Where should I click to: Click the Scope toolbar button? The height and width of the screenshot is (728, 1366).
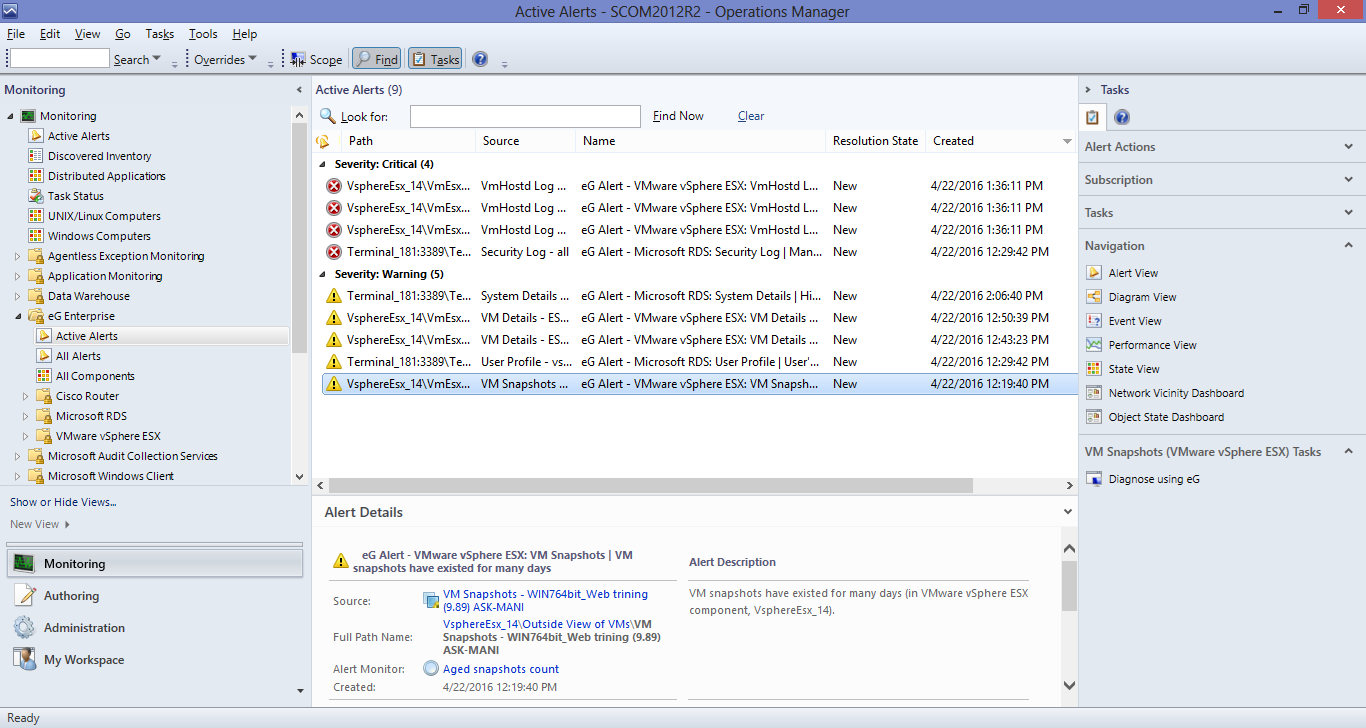(x=316, y=59)
